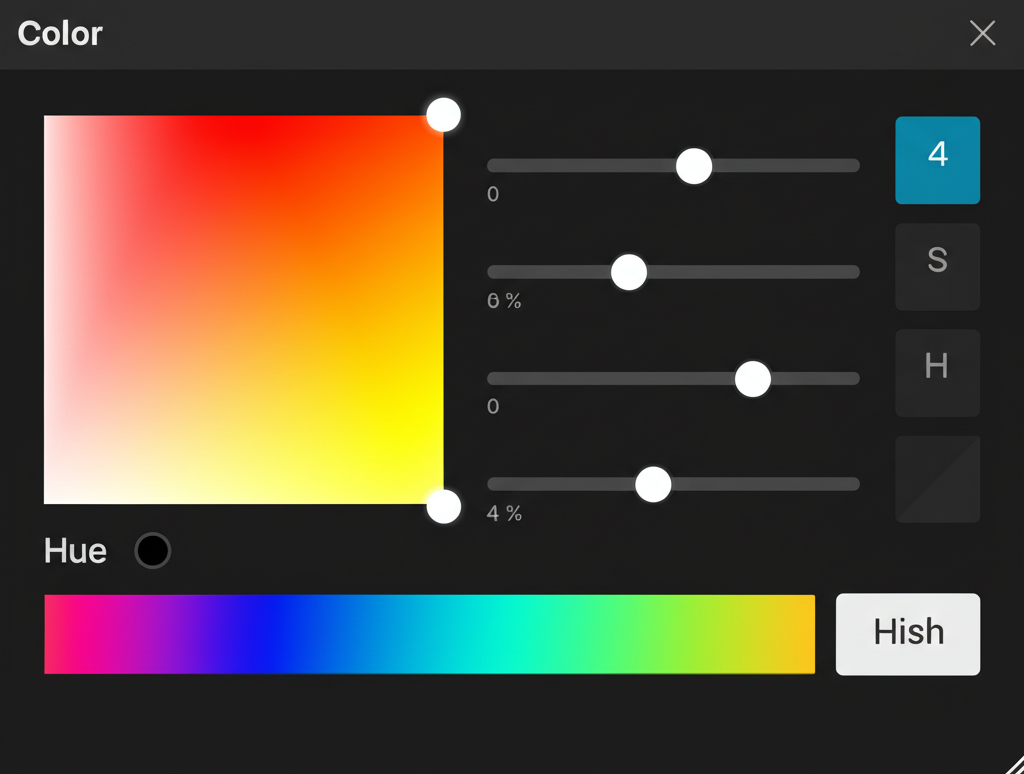1024x774 pixels.
Task: Click the slider knob above "6 %"
Action: click(x=629, y=272)
